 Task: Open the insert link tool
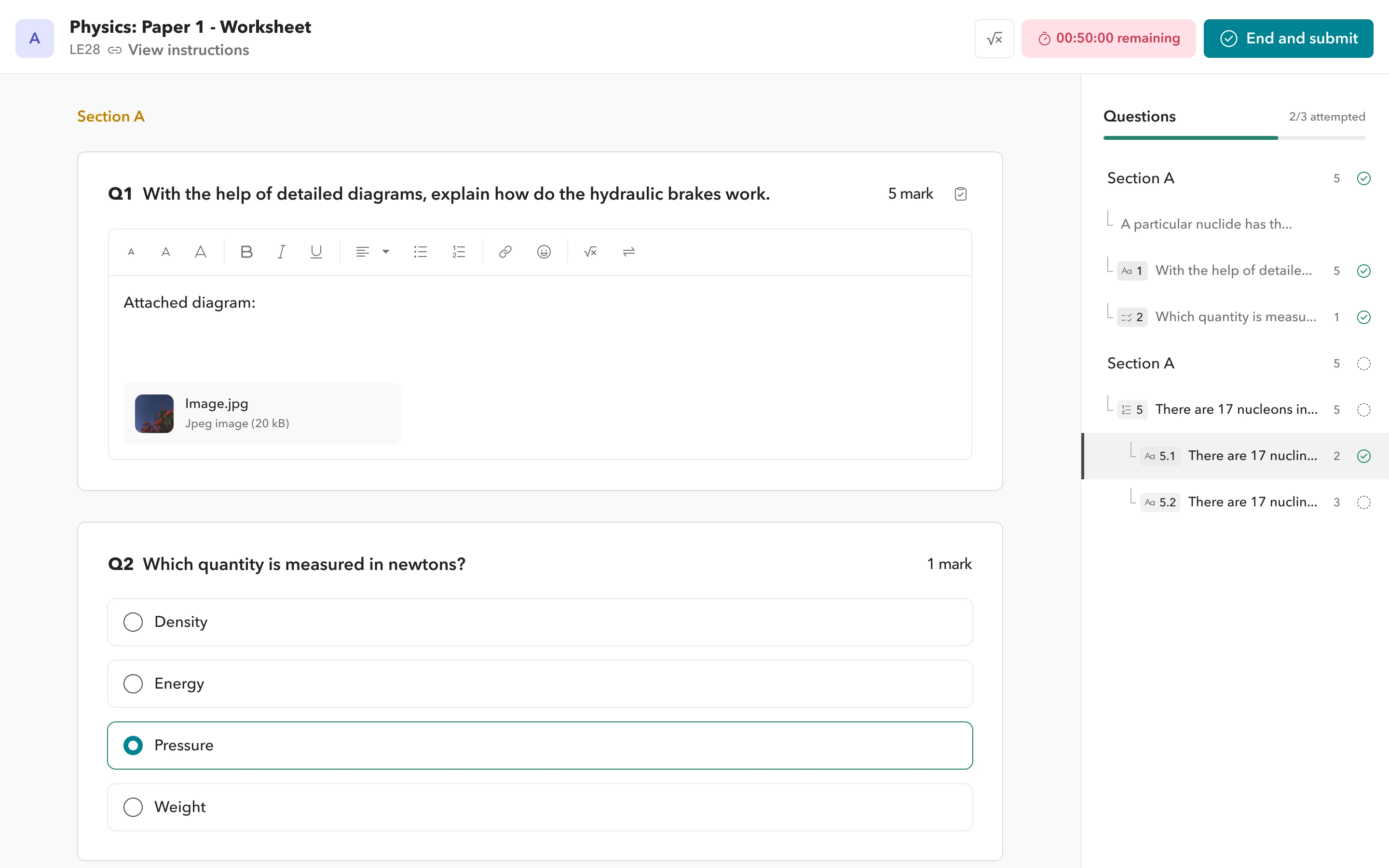point(505,251)
